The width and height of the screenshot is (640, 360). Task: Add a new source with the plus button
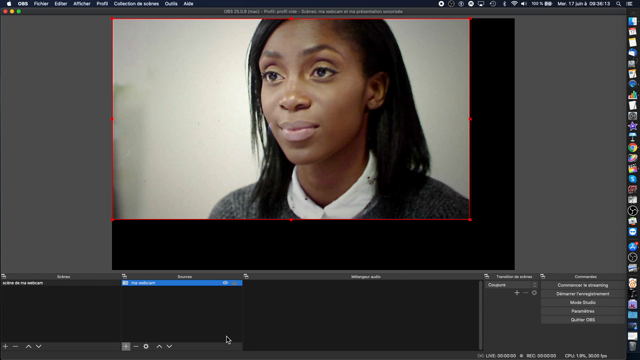126,346
